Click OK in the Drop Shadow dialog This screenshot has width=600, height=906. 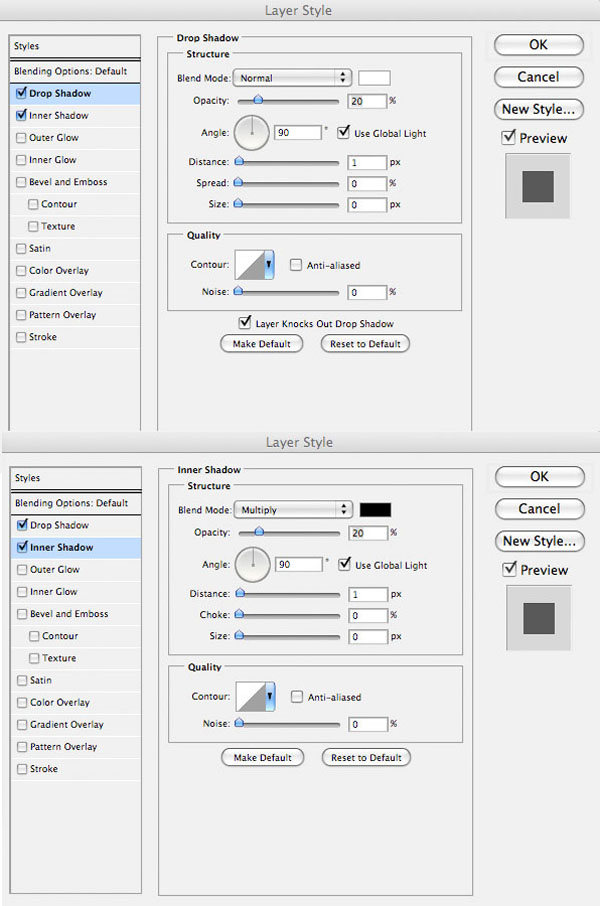pyautogui.click(x=539, y=44)
